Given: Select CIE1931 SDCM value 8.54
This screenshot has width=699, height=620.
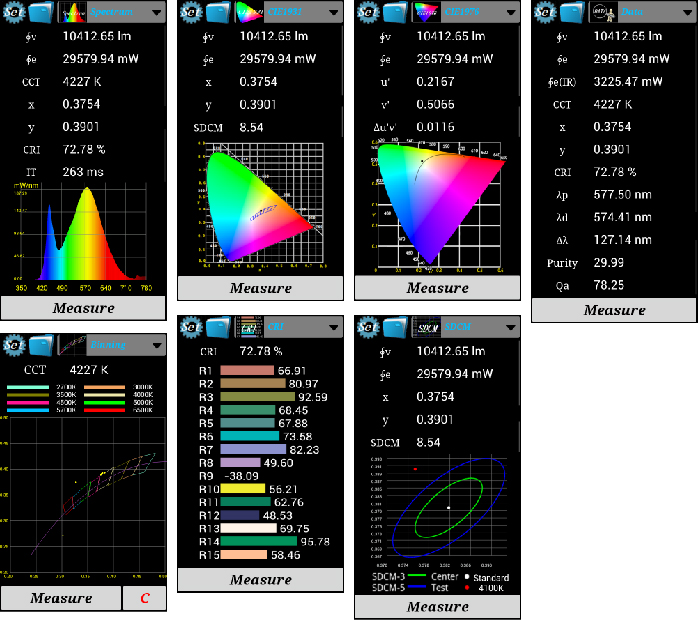Looking at the screenshot, I should [x=251, y=127].
